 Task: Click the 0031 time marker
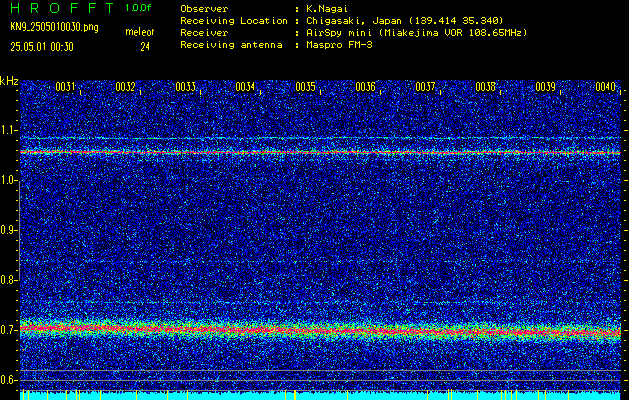pos(65,87)
